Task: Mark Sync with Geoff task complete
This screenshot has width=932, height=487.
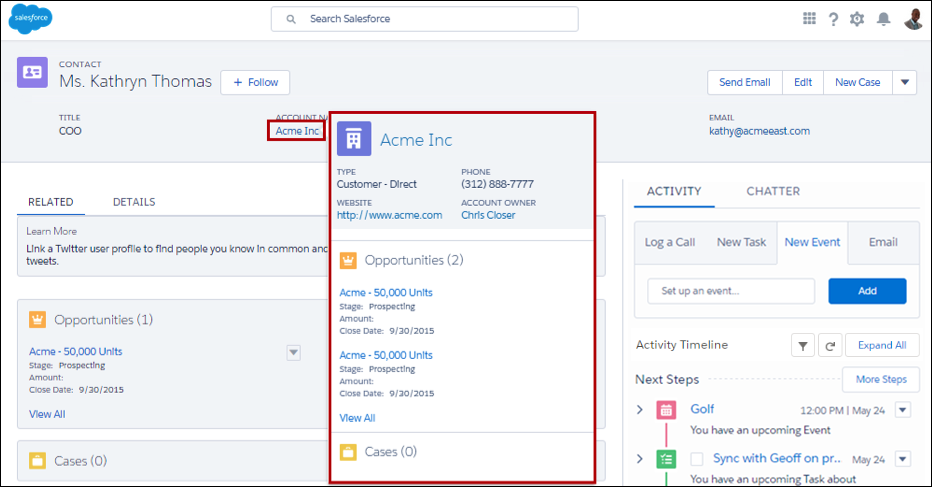Action: [697, 458]
